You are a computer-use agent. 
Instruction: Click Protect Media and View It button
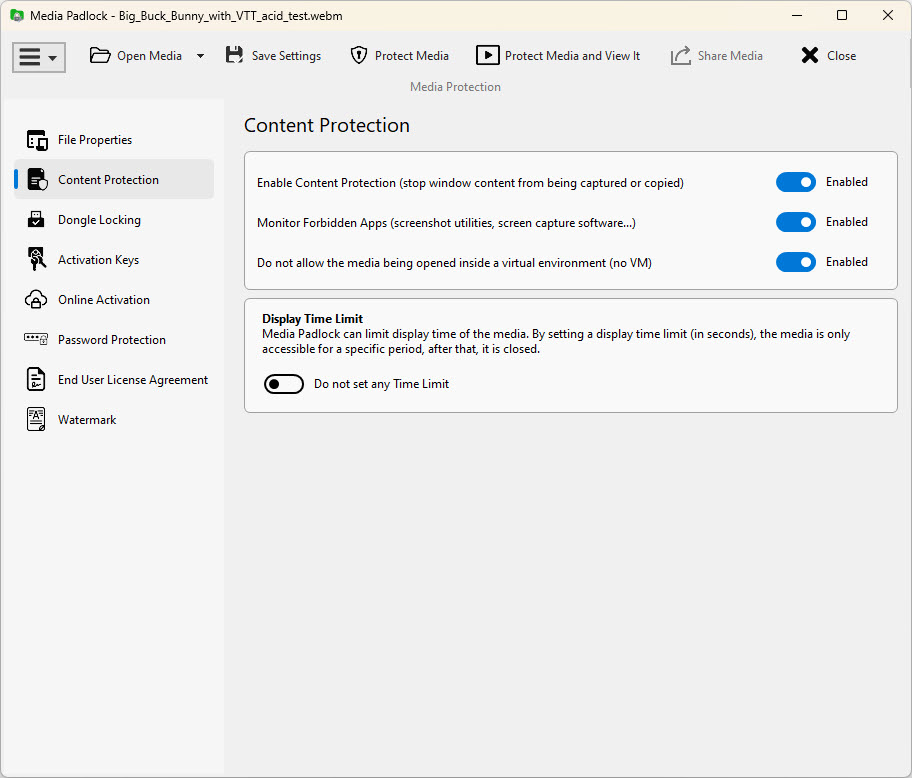tap(558, 56)
